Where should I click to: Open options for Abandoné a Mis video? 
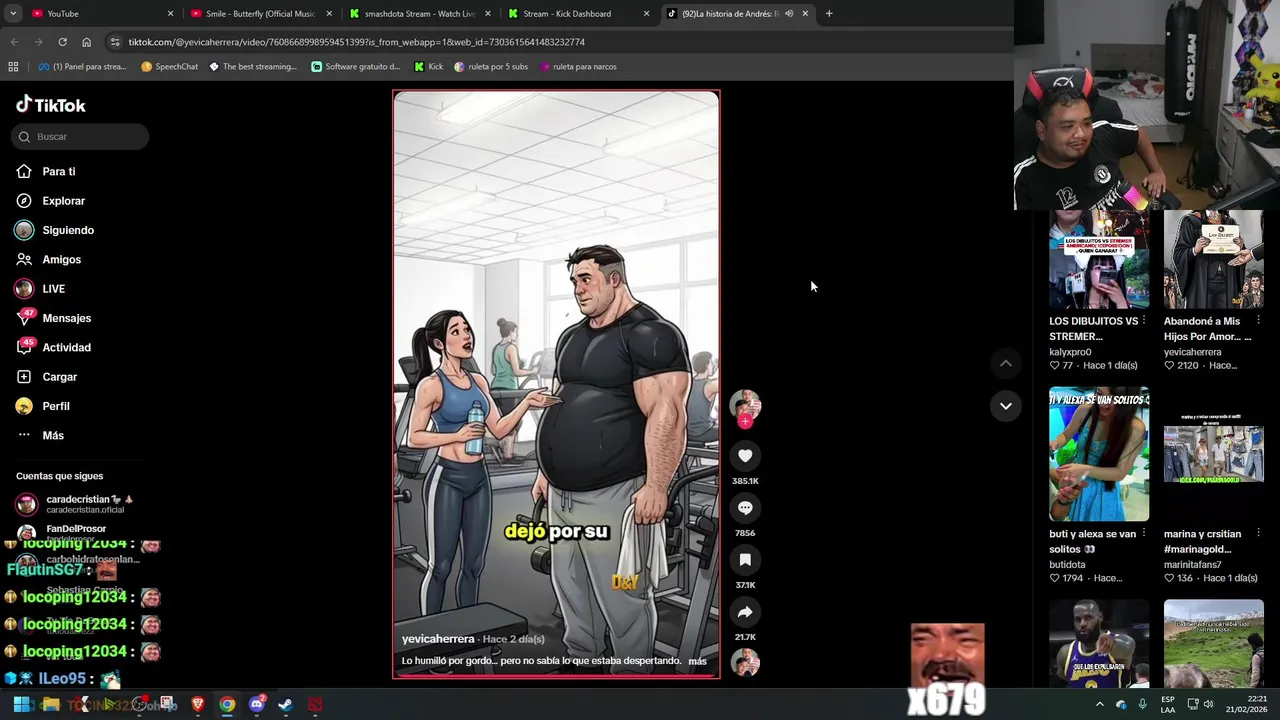point(1258,321)
